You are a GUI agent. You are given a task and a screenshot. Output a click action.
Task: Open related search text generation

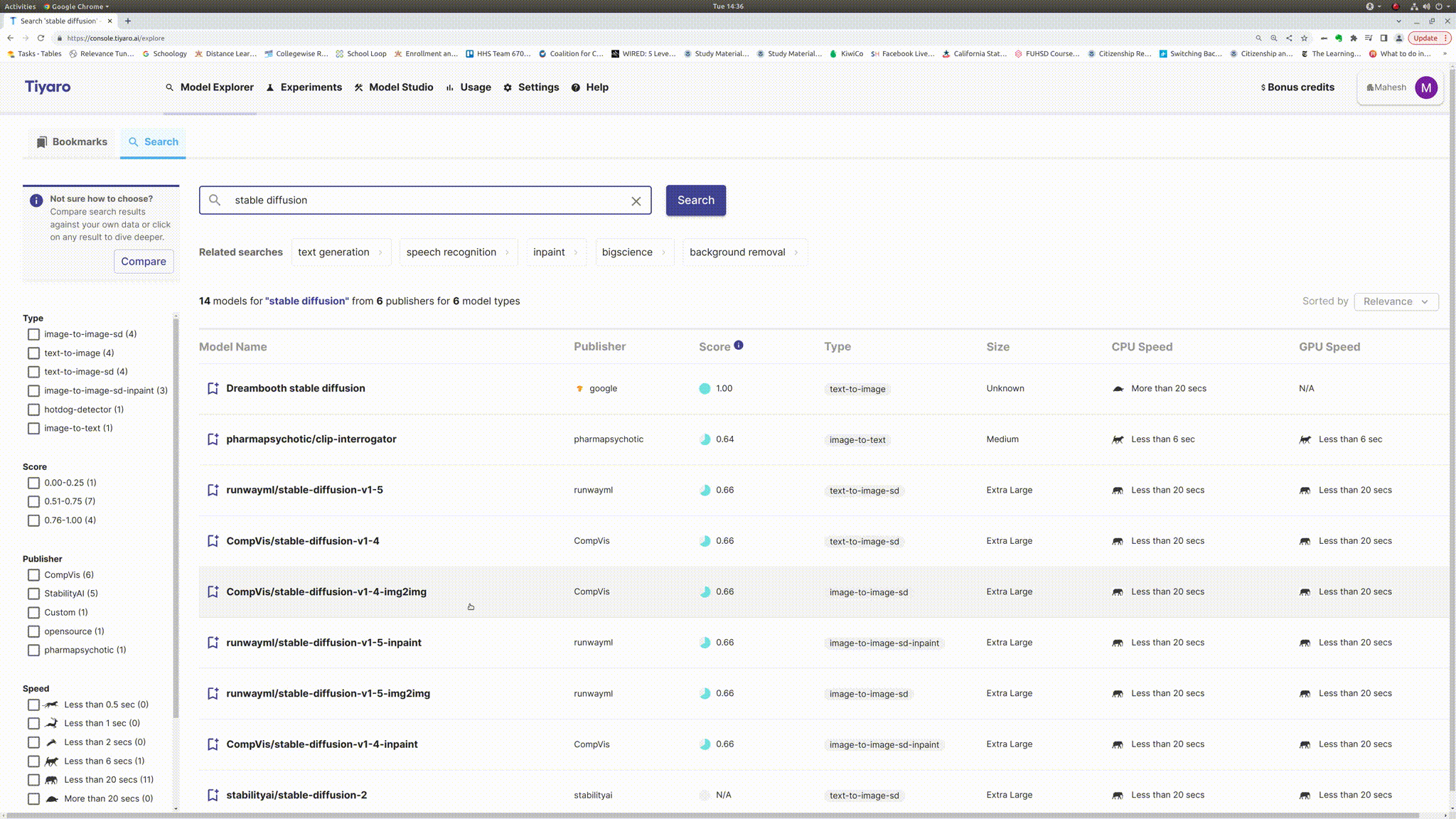(x=341, y=252)
